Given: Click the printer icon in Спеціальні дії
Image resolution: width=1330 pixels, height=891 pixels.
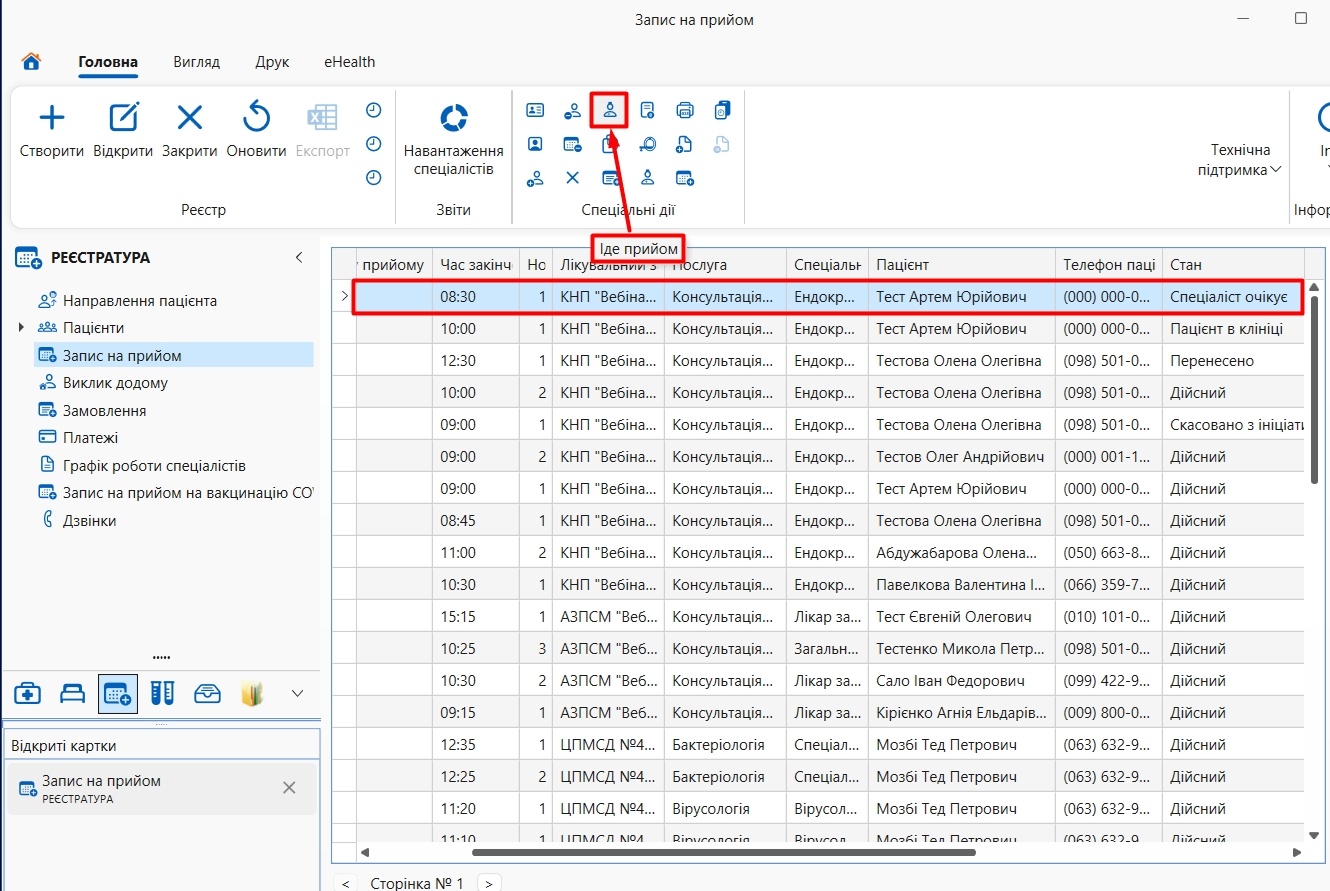Looking at the screenshot, I should [x=685, y=110].
